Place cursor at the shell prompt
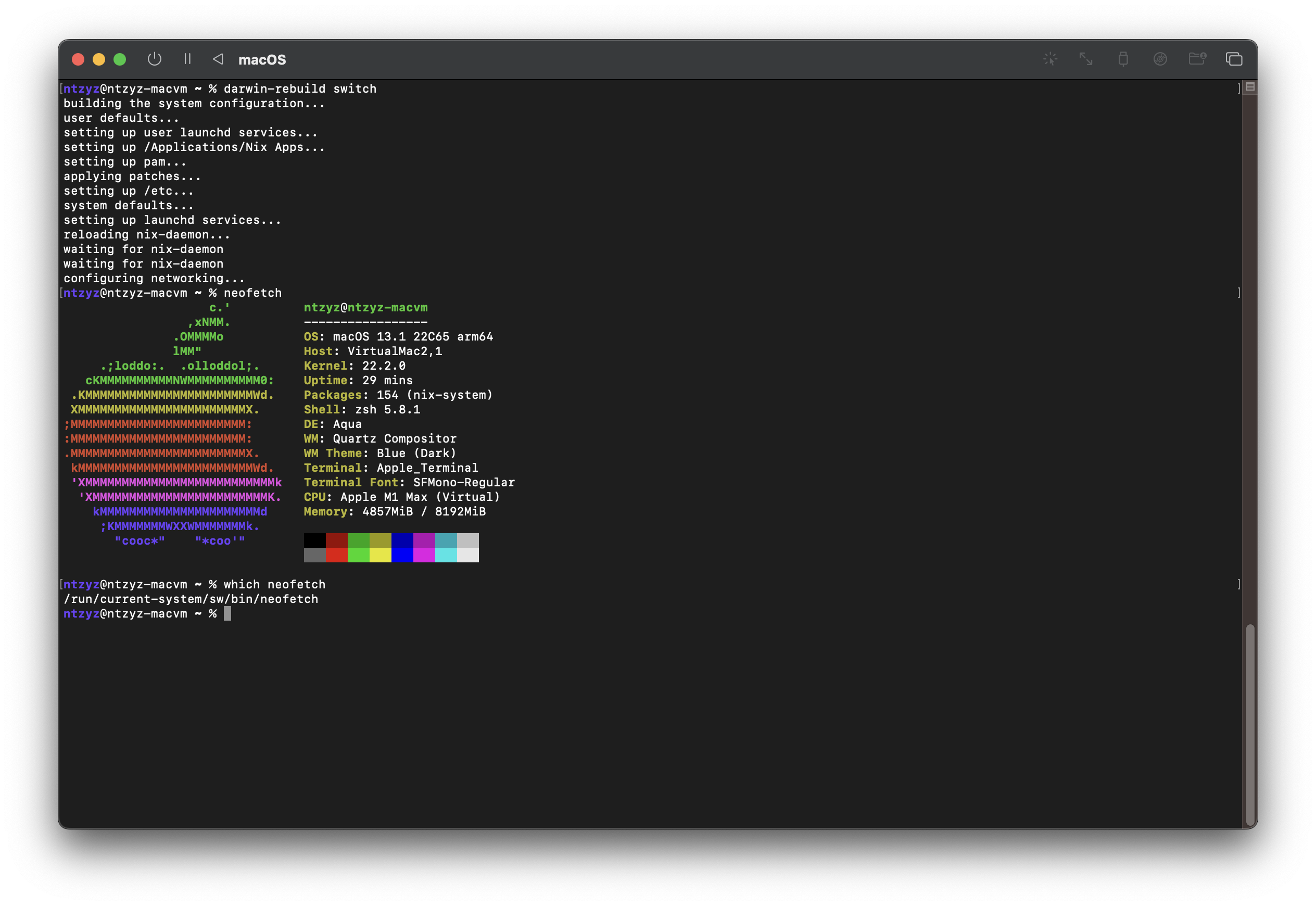The width and height of the screenshot is (1316, 906). point(227,614)
